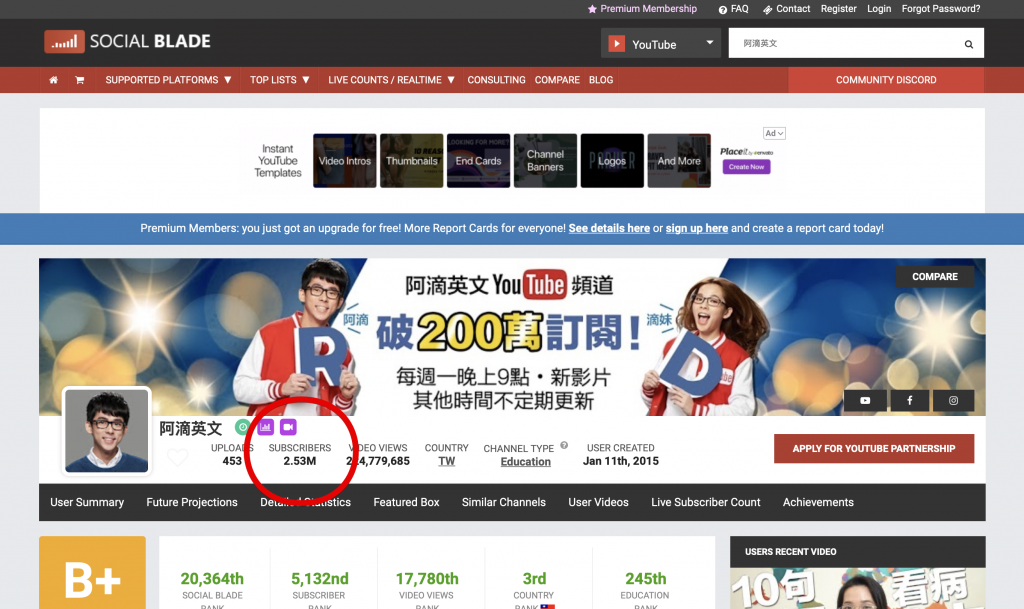This screenshot has width=1024, height=609.
Task: Expand the Supported Platforms menu
Action: pyautogui.click(x=168, y=80)
